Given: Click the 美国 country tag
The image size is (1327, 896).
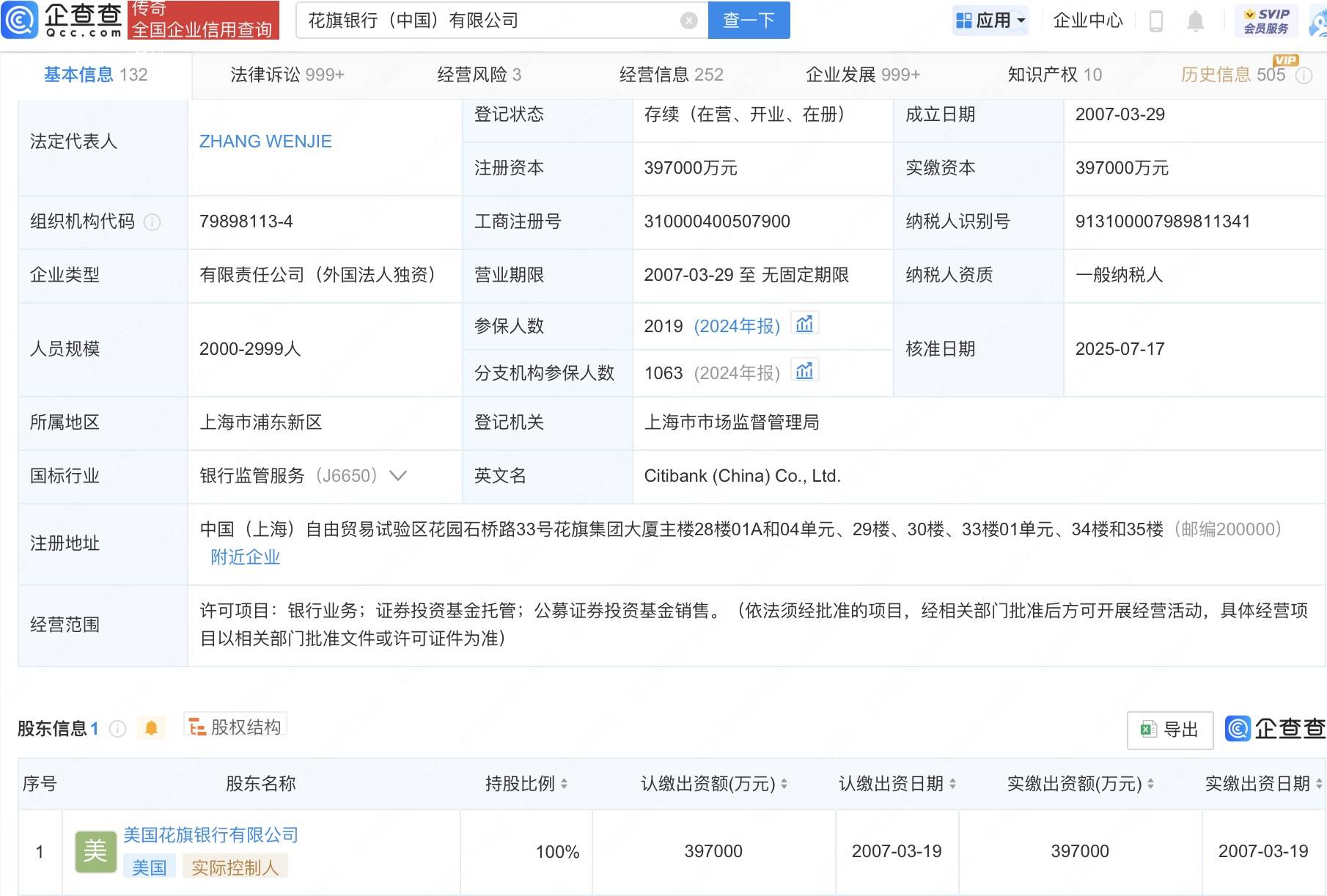Looking at the screenshot, I should pos(150,868).
